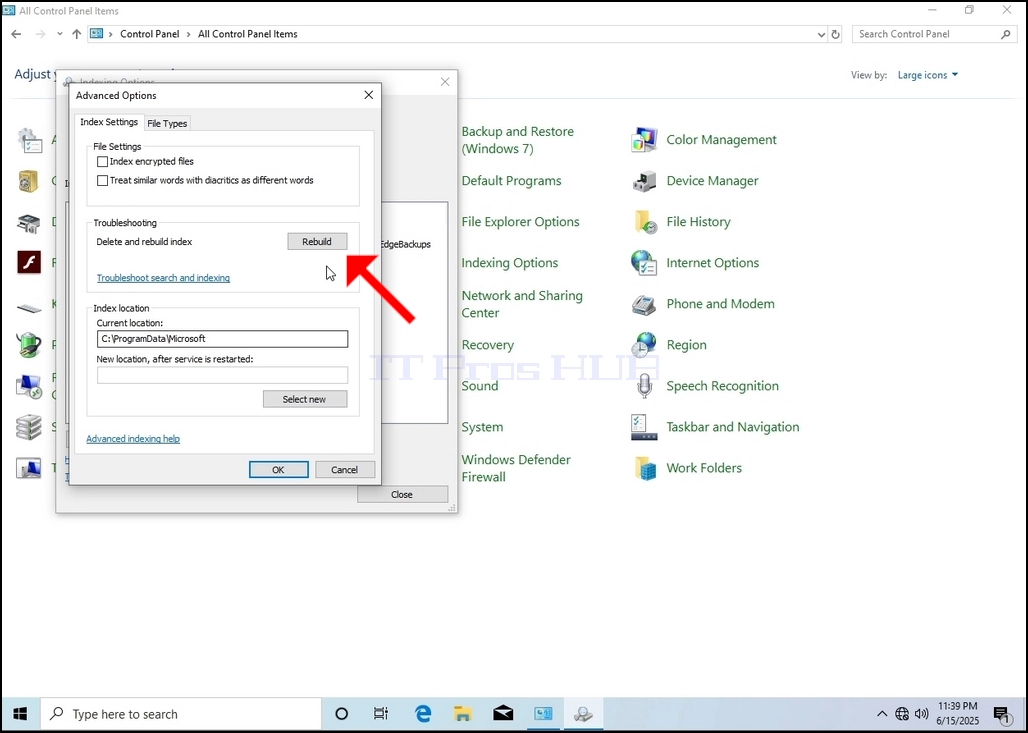Open Task View on the taskbar
This screenshot has height=733, width=1028.
point(380,714)
